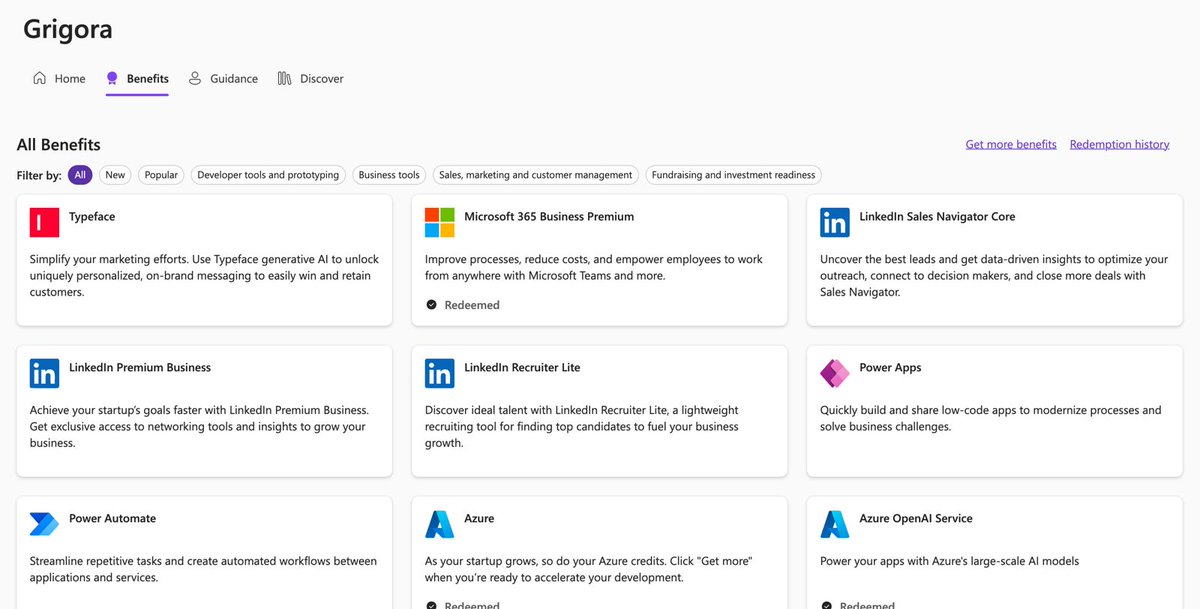Open the Get more benefits link
The width and height of the screenshot is (1200, 609).
(1011, 144)
